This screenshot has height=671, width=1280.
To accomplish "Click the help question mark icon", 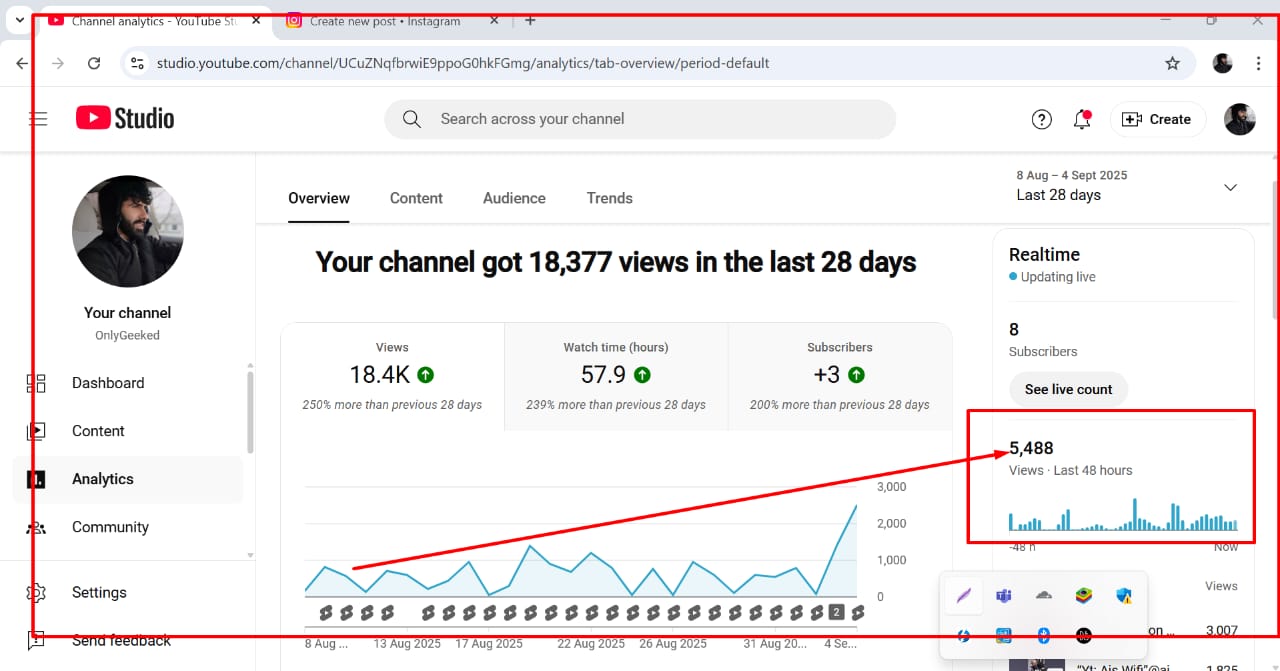I will click(x=1041, y=119).
